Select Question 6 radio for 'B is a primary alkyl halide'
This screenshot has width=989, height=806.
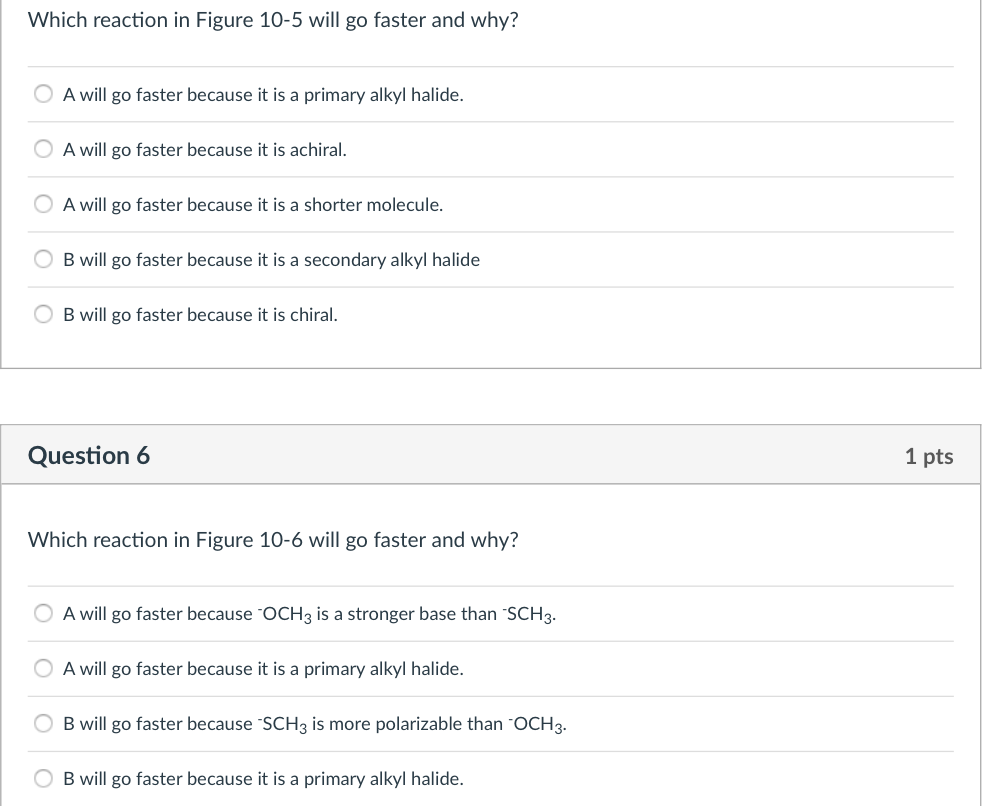pyautogui.click(x=44, y=779)
